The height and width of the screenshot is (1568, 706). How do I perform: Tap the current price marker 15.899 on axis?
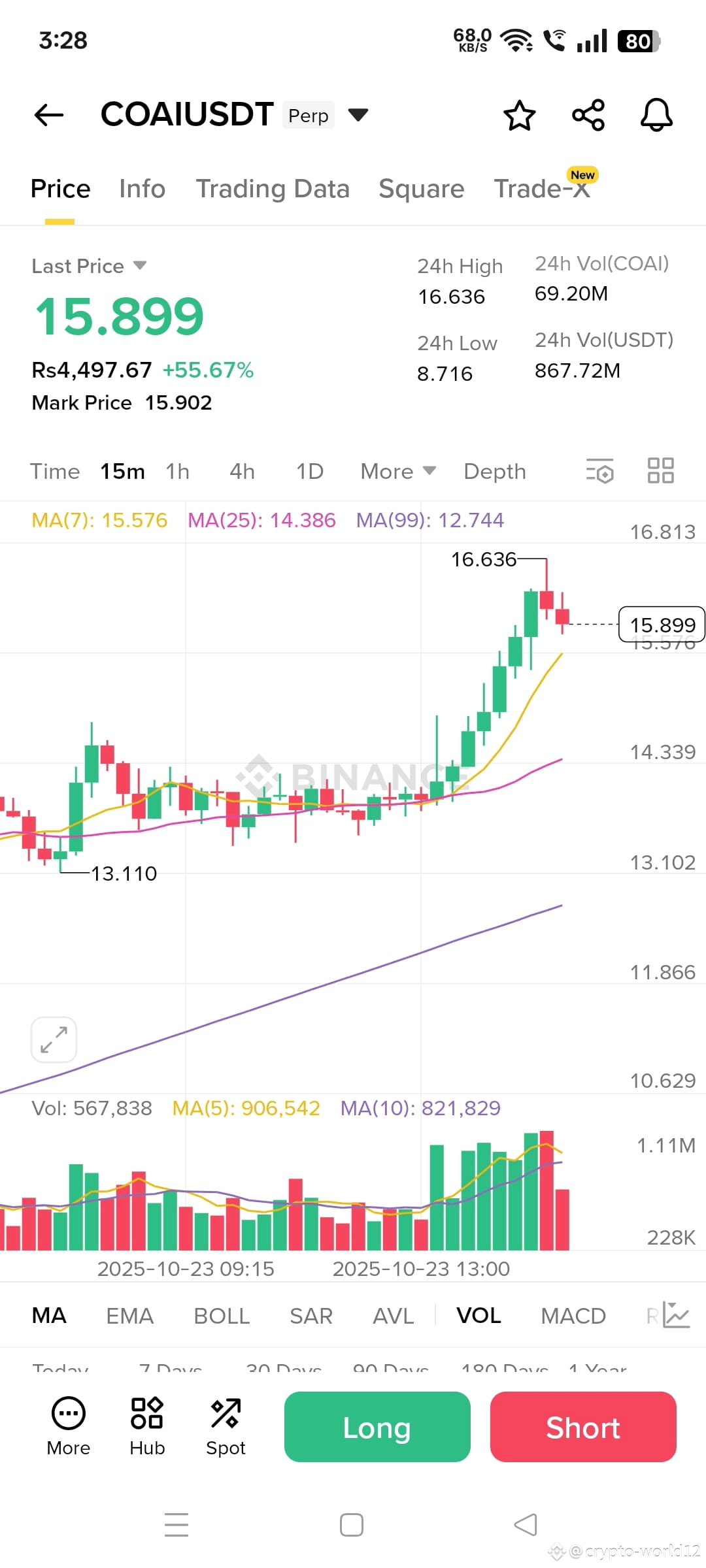(x=662, y=625)
